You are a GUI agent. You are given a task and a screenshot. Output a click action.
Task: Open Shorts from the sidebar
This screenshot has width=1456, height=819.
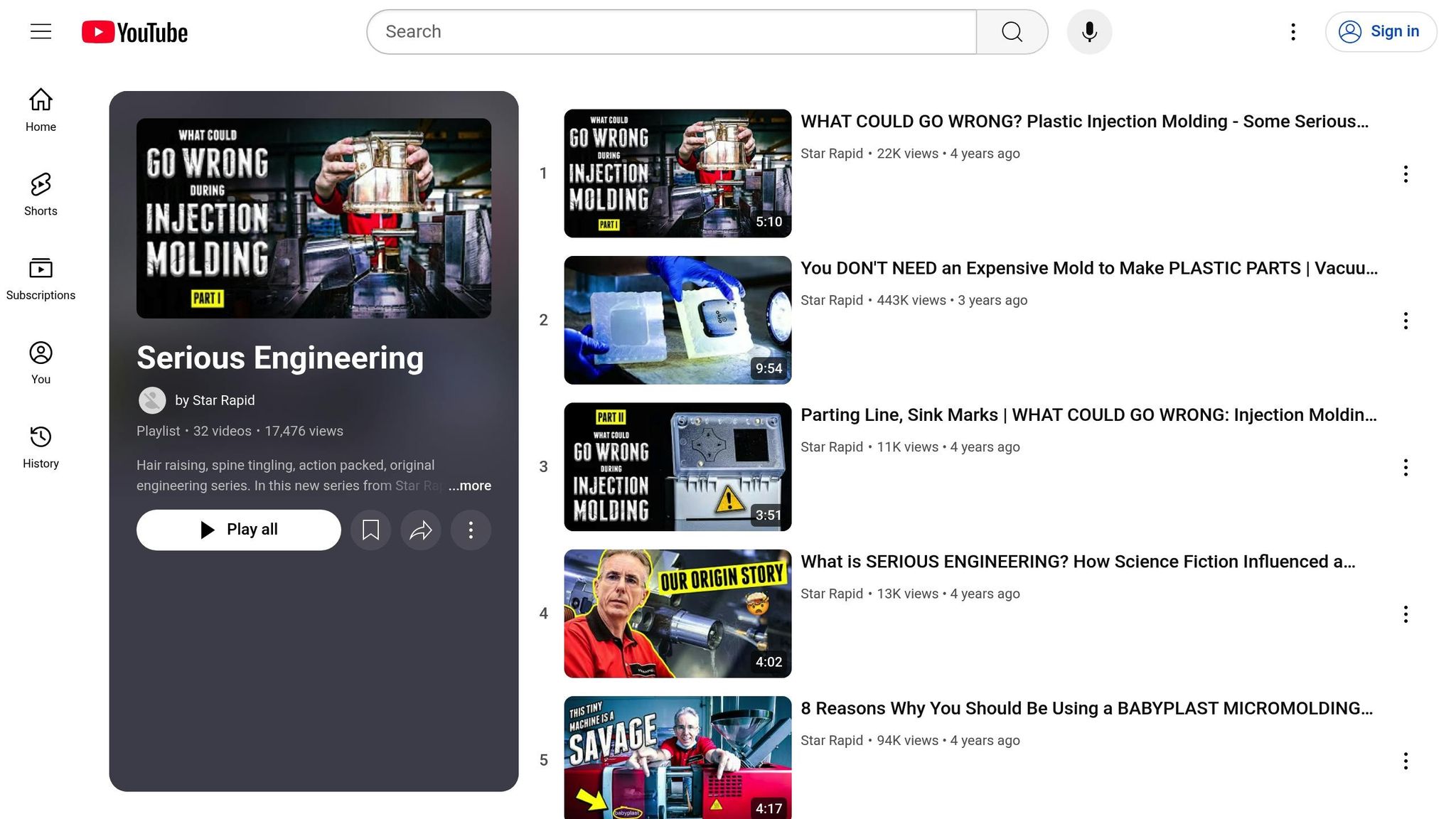pyautogui.click(x=41, y=194)
